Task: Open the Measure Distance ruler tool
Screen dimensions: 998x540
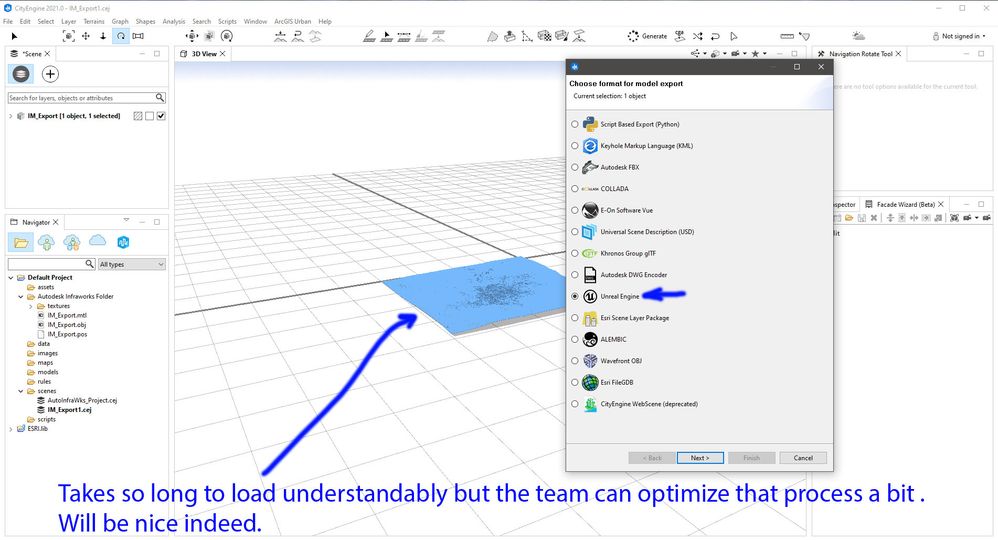Action: click(787, 36)
